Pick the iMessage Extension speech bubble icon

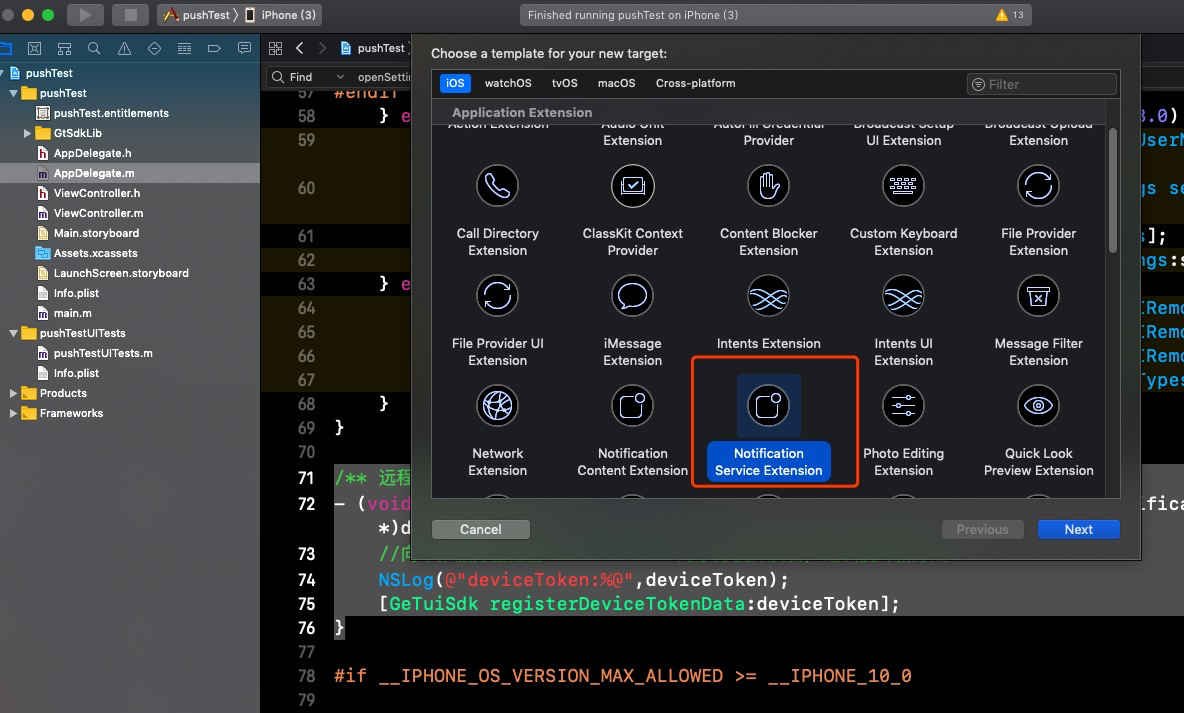click(x=632, y=295)
